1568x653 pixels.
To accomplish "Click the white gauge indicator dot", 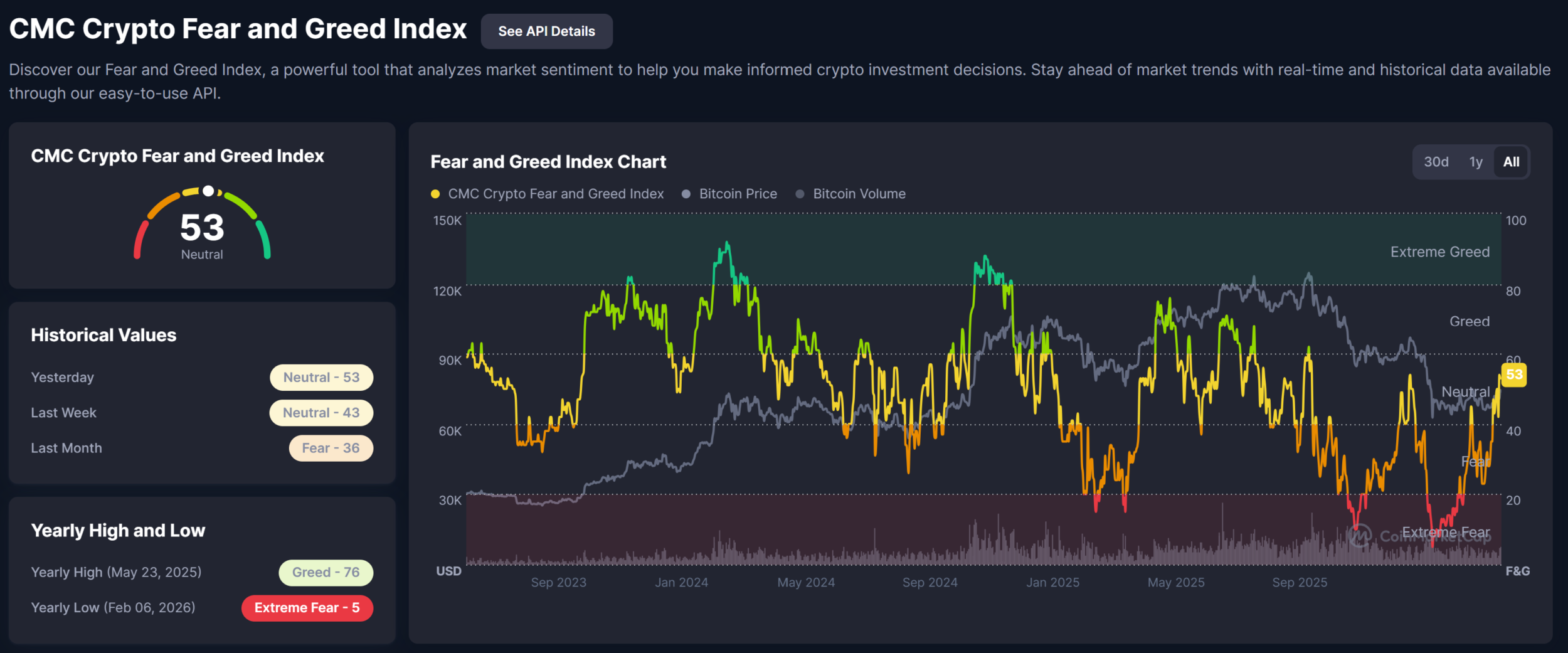I will pos(208,191).
